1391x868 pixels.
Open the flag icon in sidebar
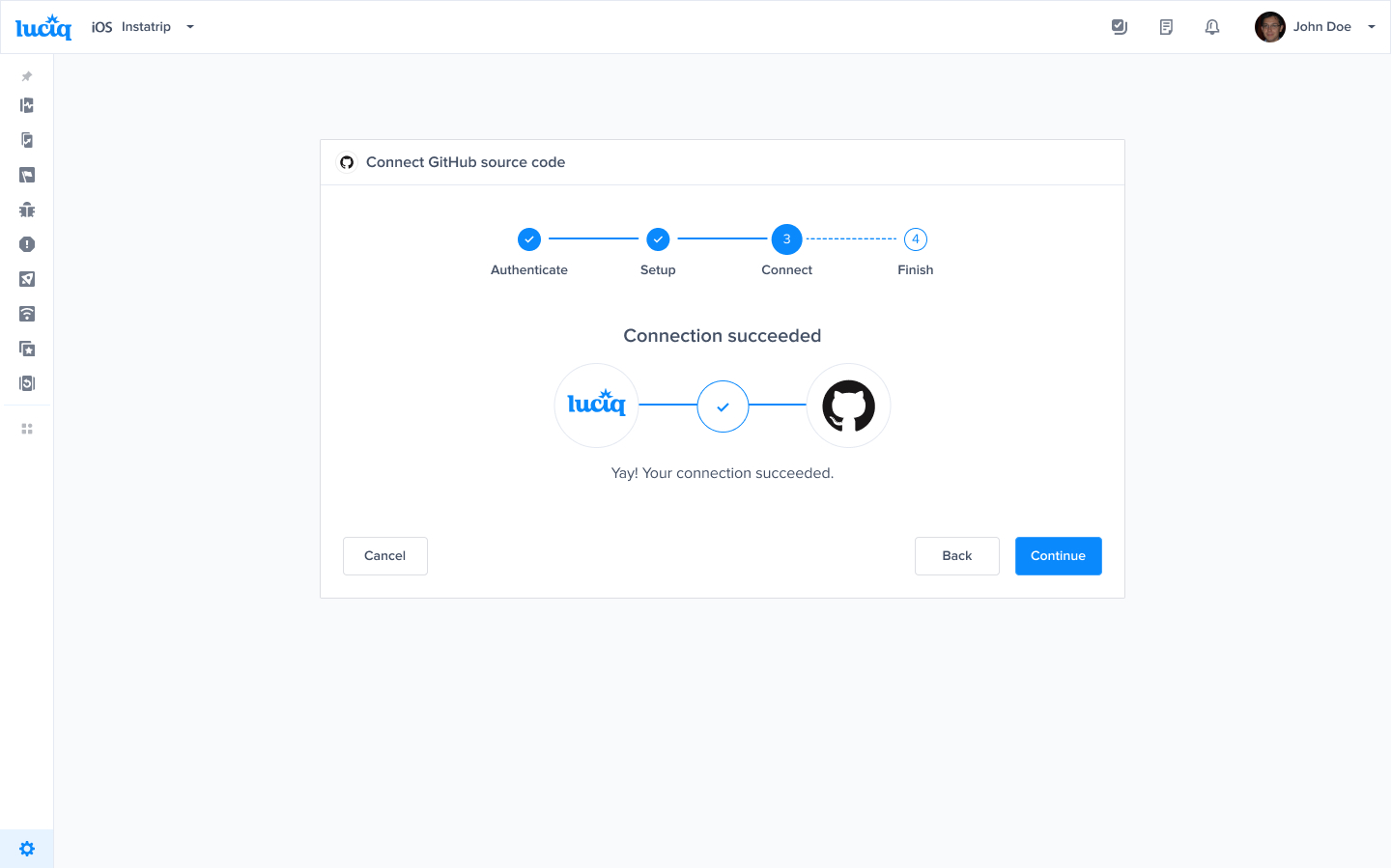coord(27,175)
